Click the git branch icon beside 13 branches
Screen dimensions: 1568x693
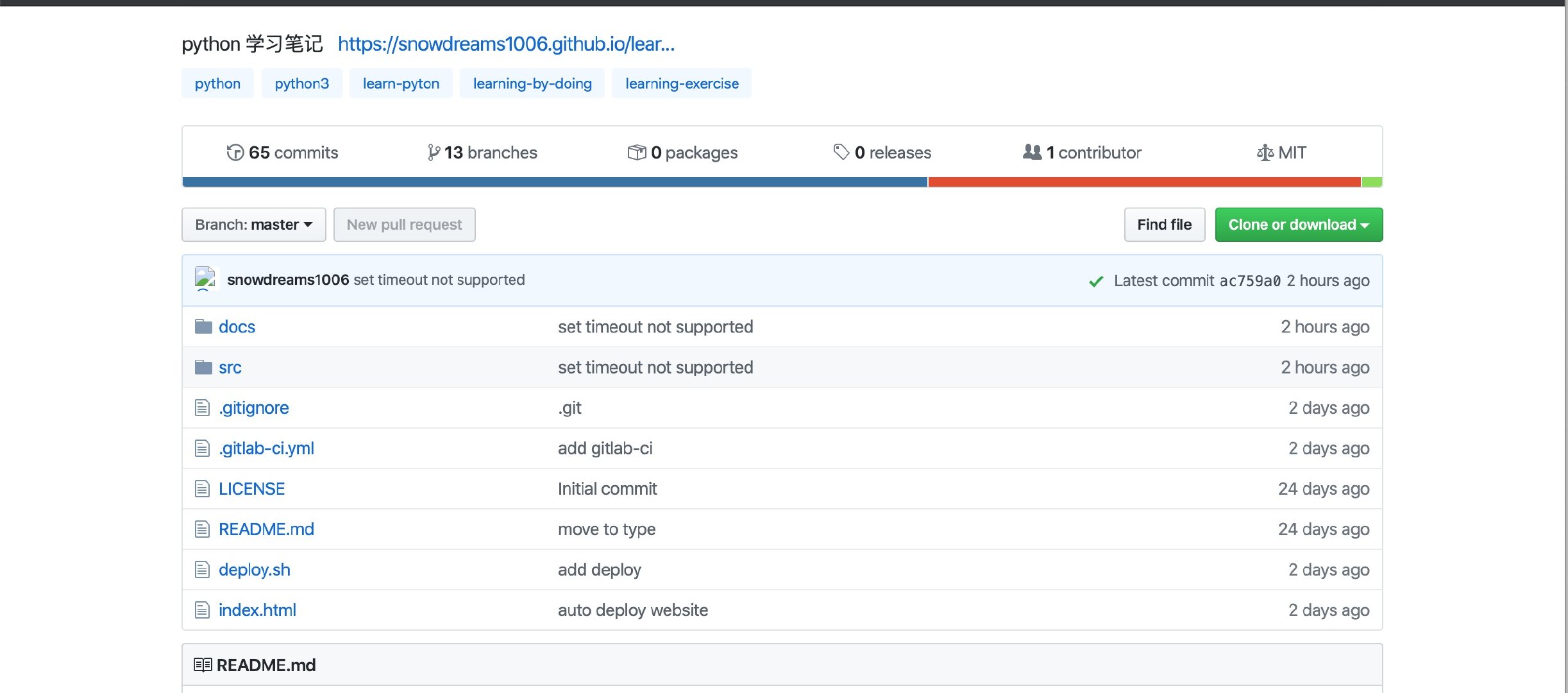[x=434, y=153]
